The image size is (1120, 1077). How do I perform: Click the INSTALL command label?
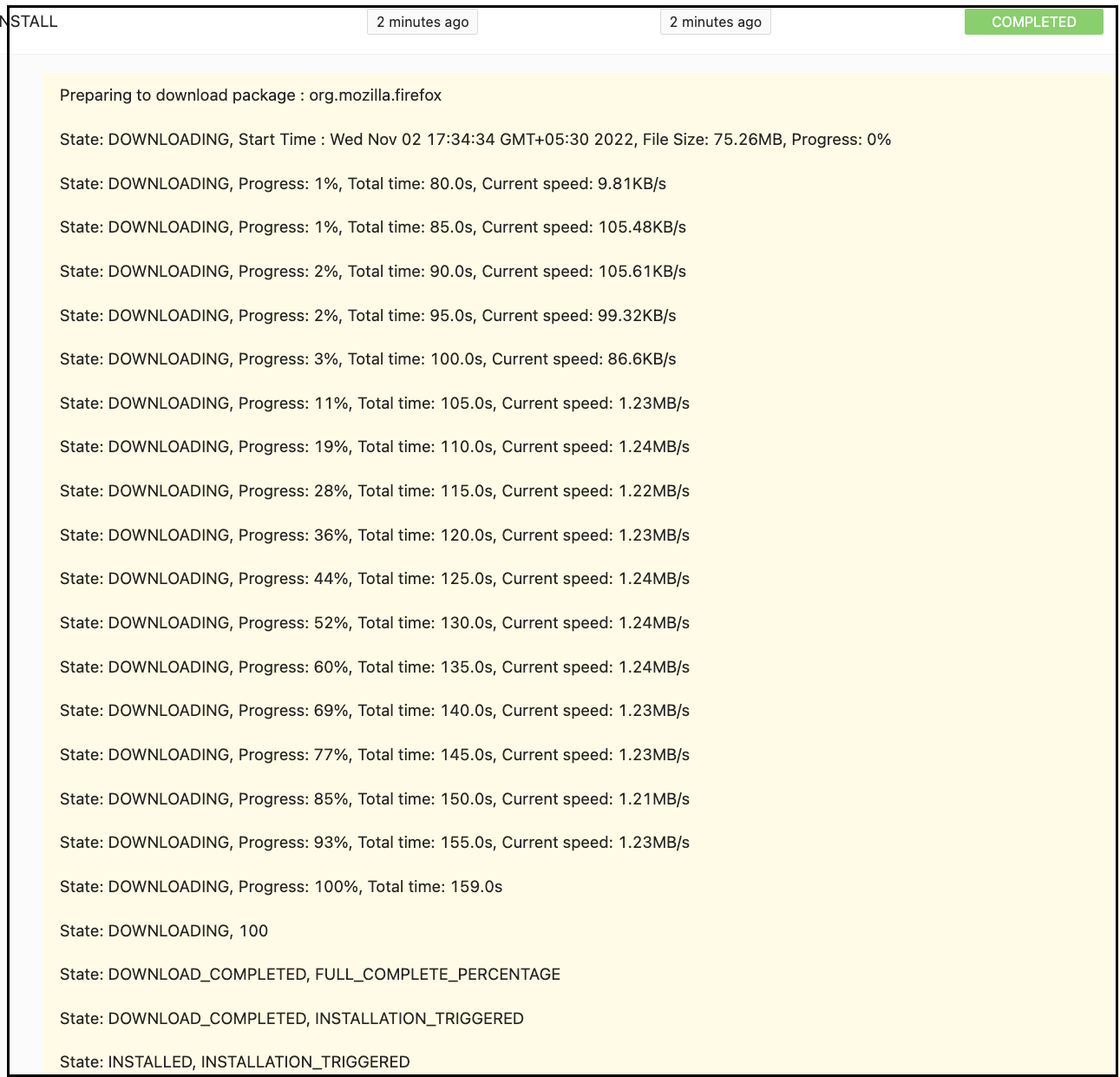(x=31, y=22)
